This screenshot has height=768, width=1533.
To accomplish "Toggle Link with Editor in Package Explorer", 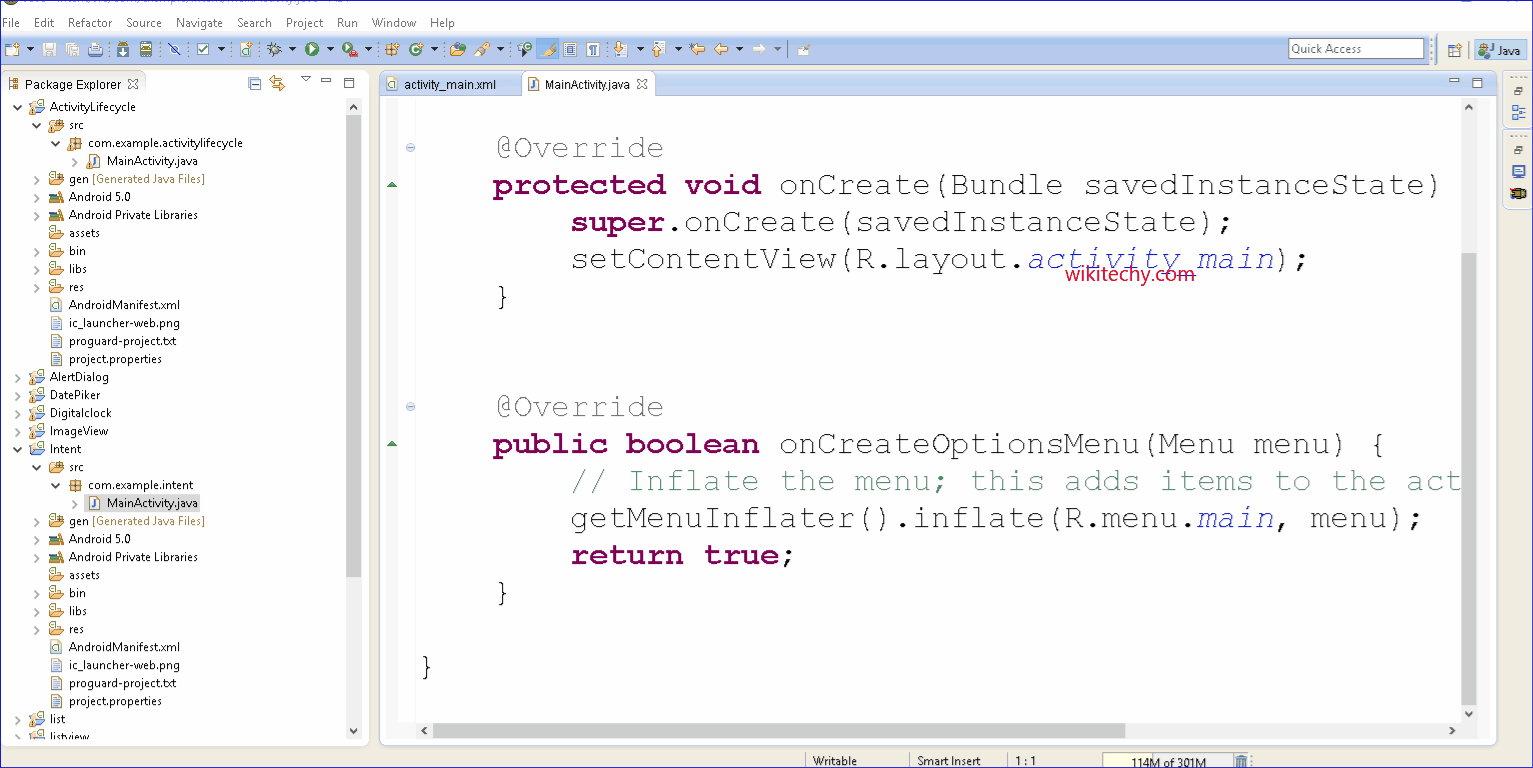I will pos(277,84).
